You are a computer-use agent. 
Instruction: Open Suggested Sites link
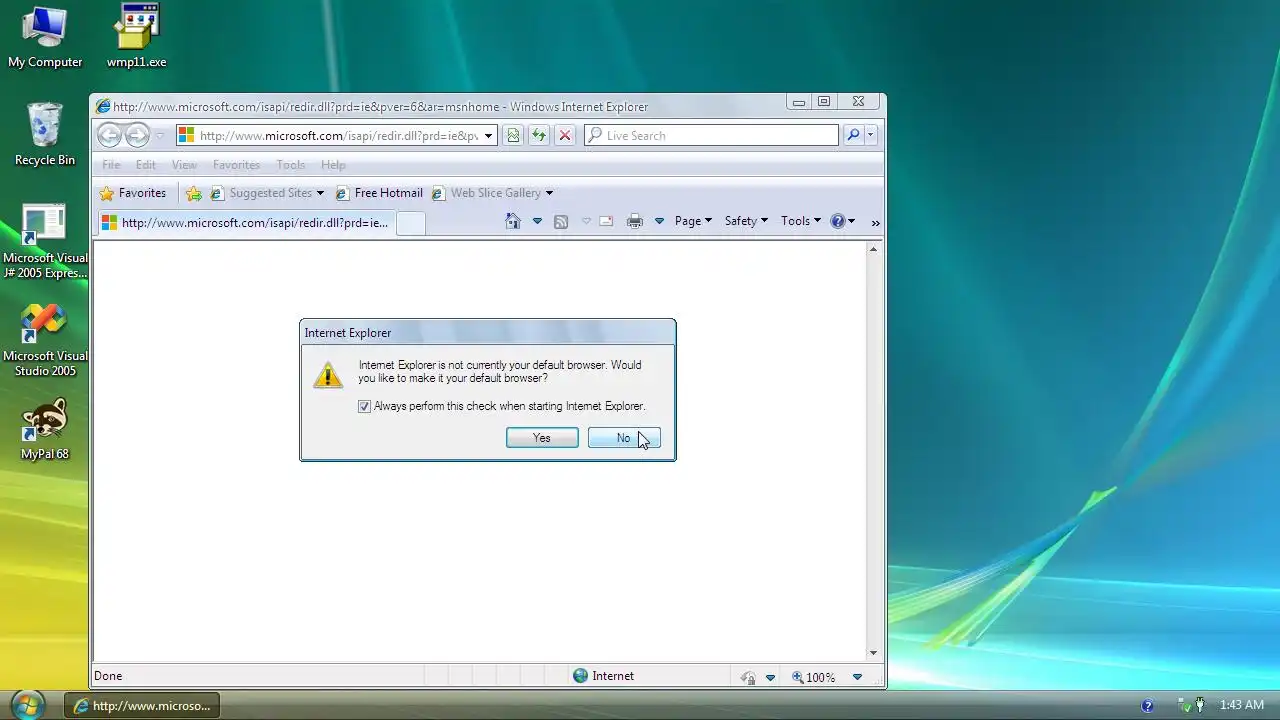coord(267,193)
